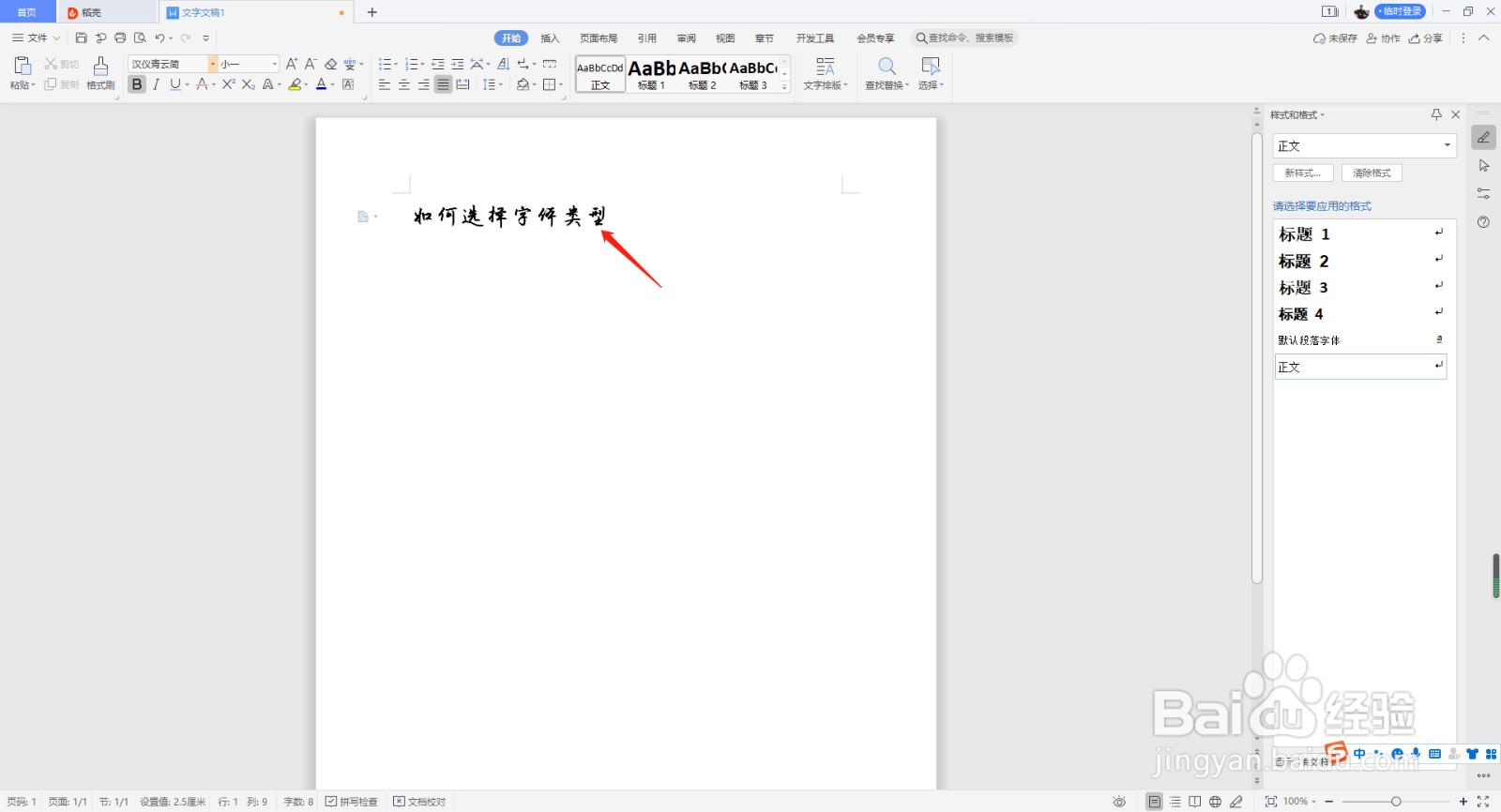The image size is (1501, 812).
Task: Increase indent icon in paragraph group
Action: [x=457, y=64]
